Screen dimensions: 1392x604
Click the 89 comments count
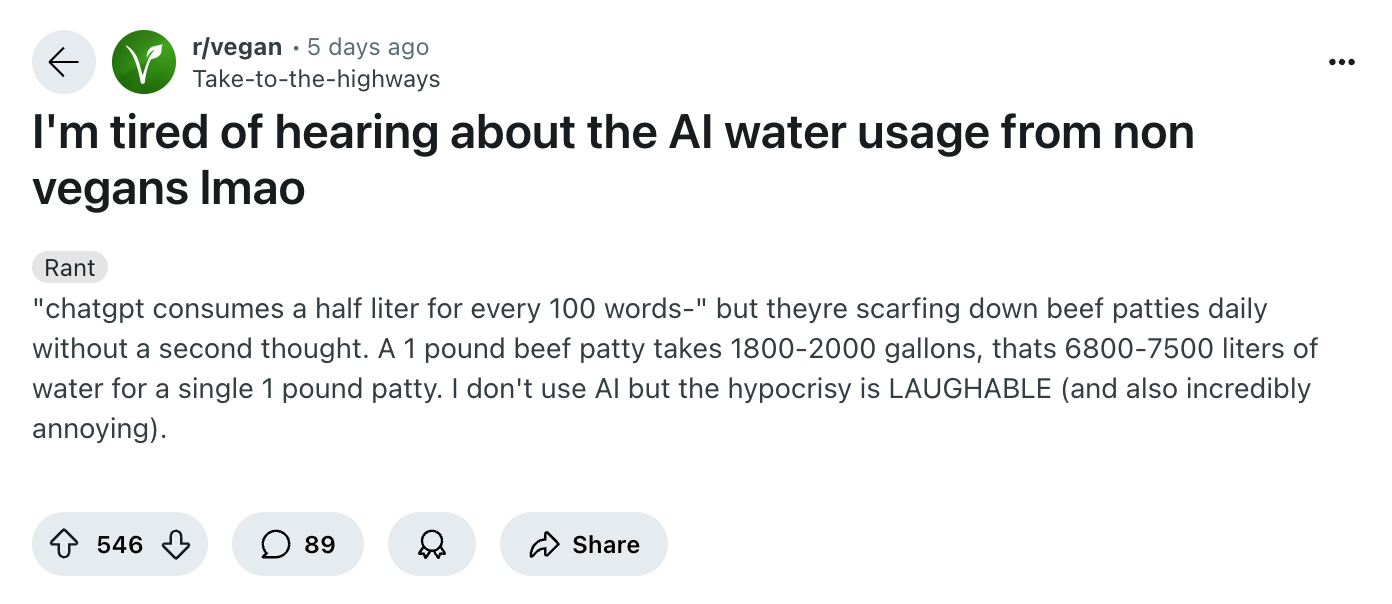point(320,545)
